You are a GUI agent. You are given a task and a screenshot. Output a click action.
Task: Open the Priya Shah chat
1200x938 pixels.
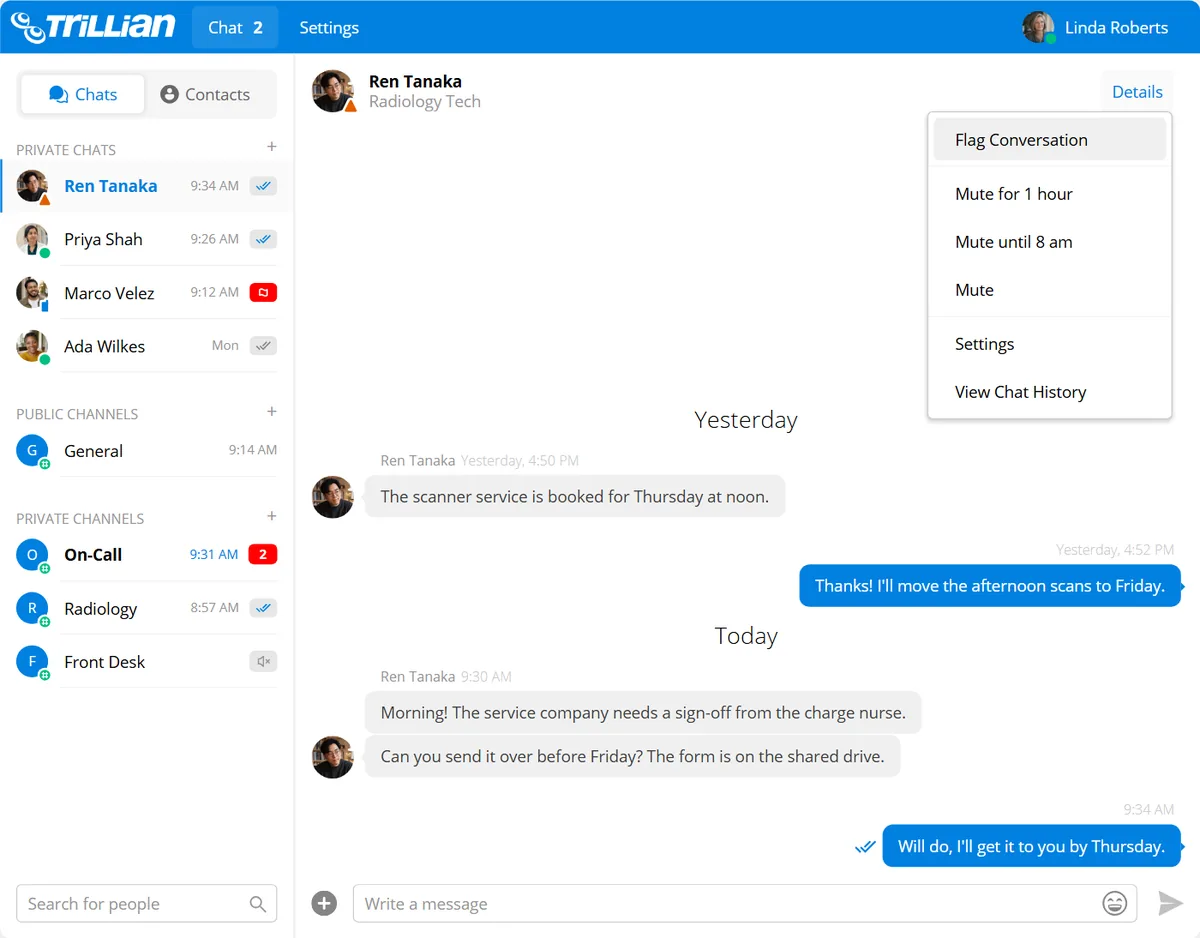147,239
